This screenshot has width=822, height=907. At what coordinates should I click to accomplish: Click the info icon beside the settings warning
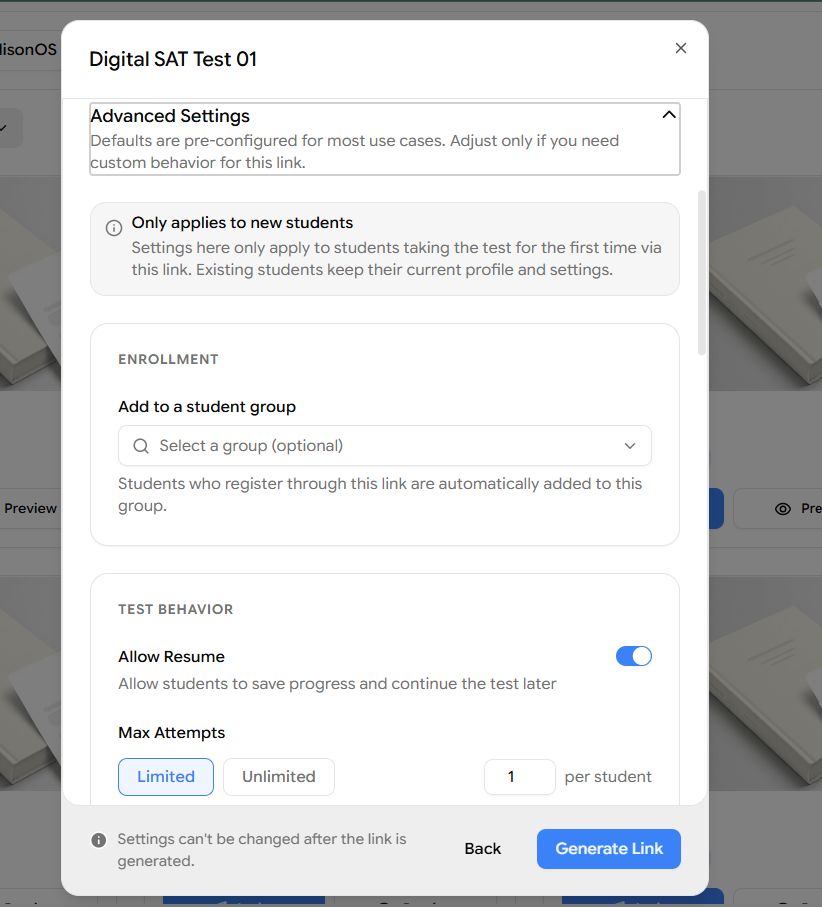(99, 840)
